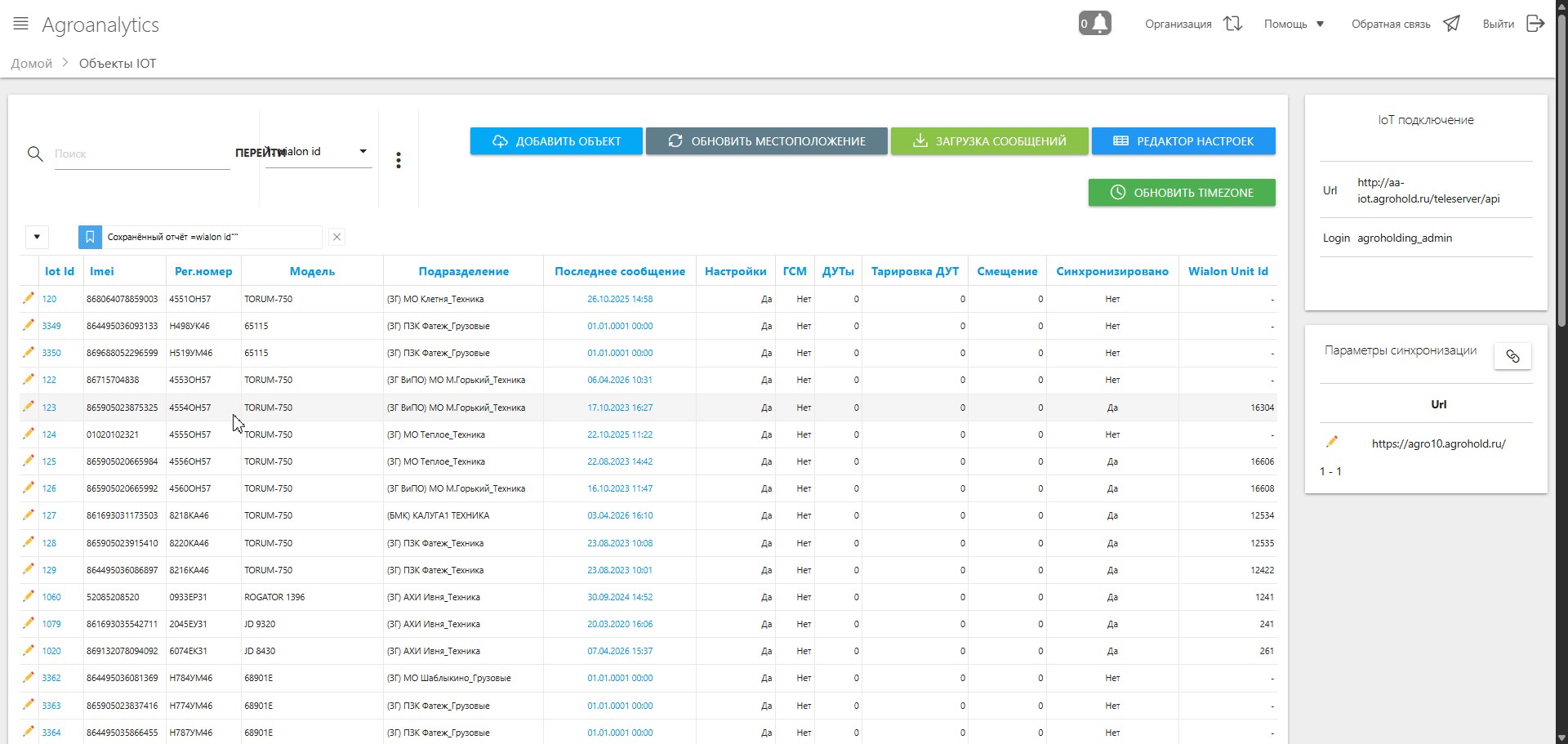Image resolution: width=1568 pixels, height=744 pixels.
Task: Expand the filter dropdown arrow above table
Action: pos(37,237)
